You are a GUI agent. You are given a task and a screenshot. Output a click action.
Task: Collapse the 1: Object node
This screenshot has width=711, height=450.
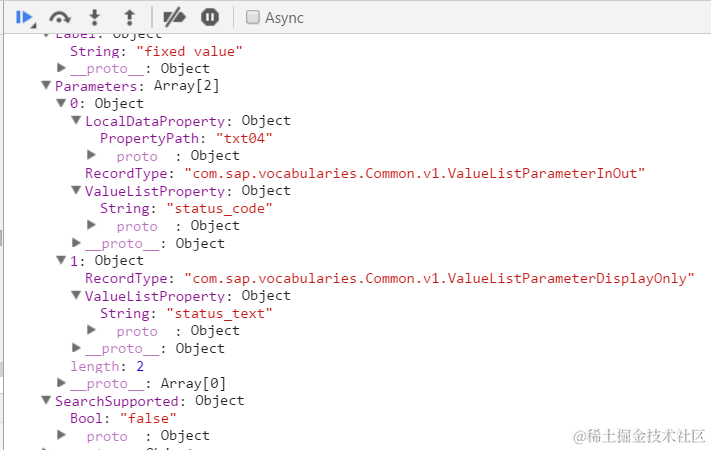coord(61,260)
